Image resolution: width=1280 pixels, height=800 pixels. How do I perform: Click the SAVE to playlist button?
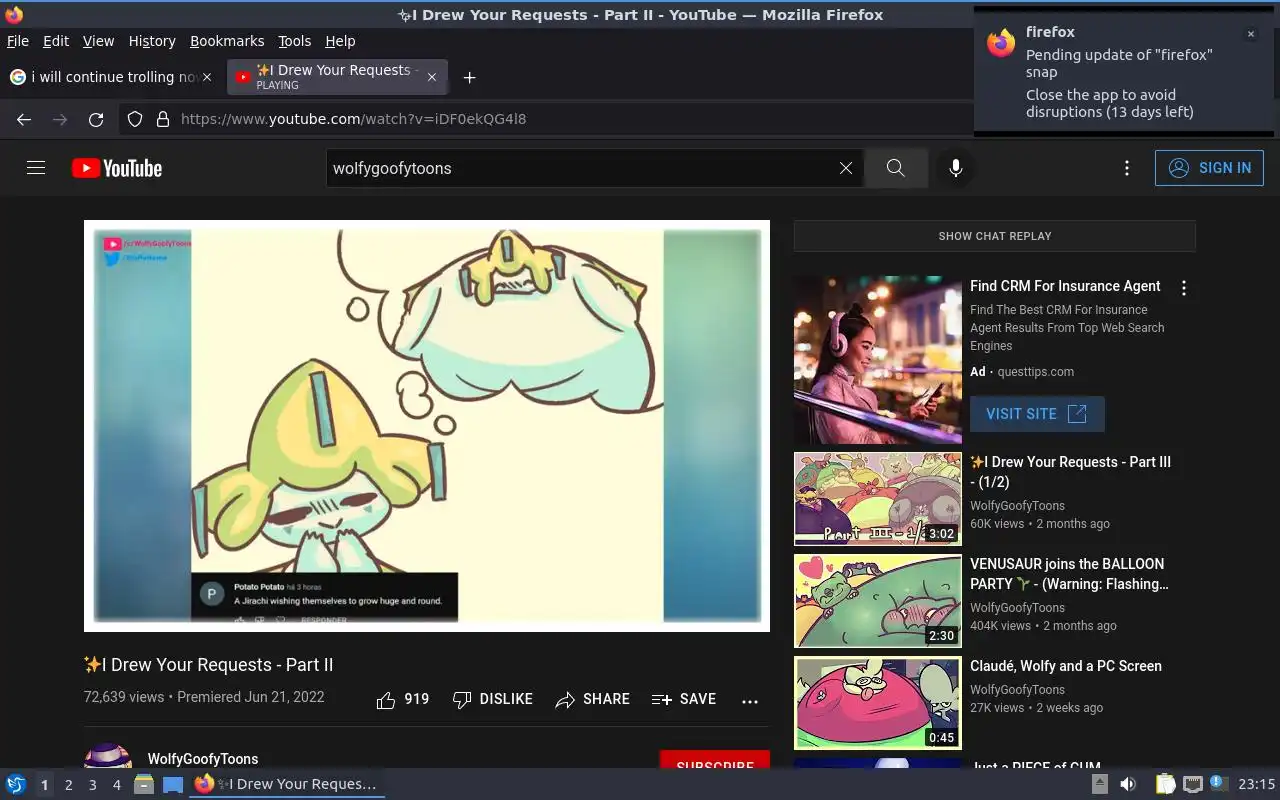[684, 699]
